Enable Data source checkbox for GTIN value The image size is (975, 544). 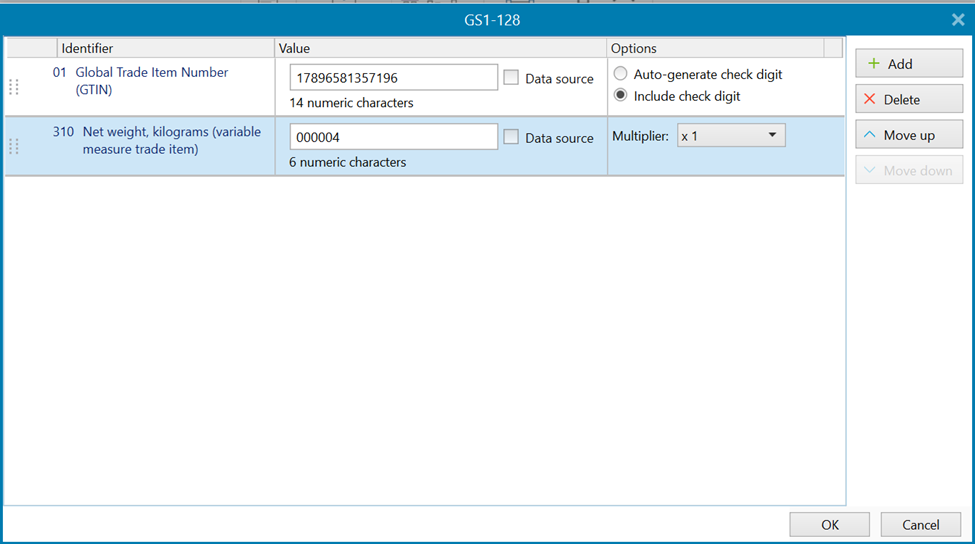[511, 78]
